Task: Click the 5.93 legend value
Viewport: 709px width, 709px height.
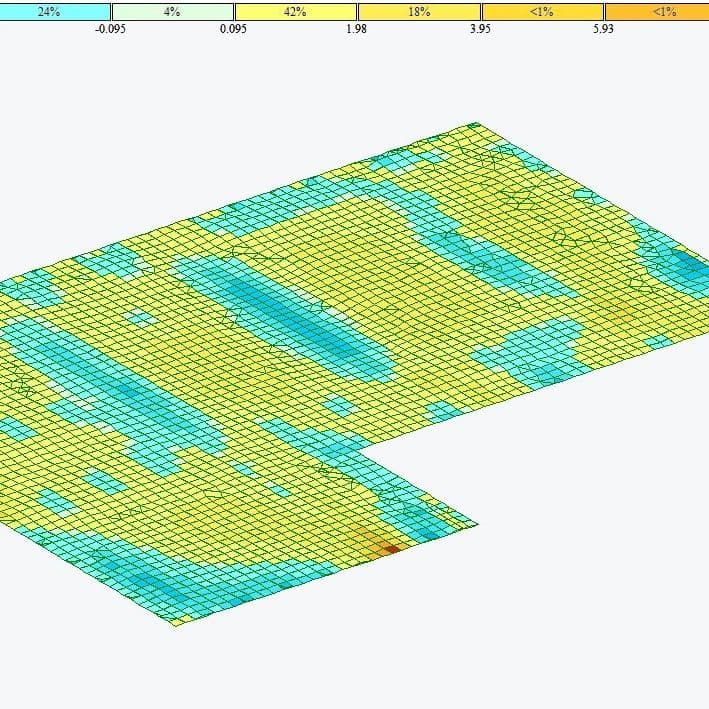Action: tap(603, 29)
